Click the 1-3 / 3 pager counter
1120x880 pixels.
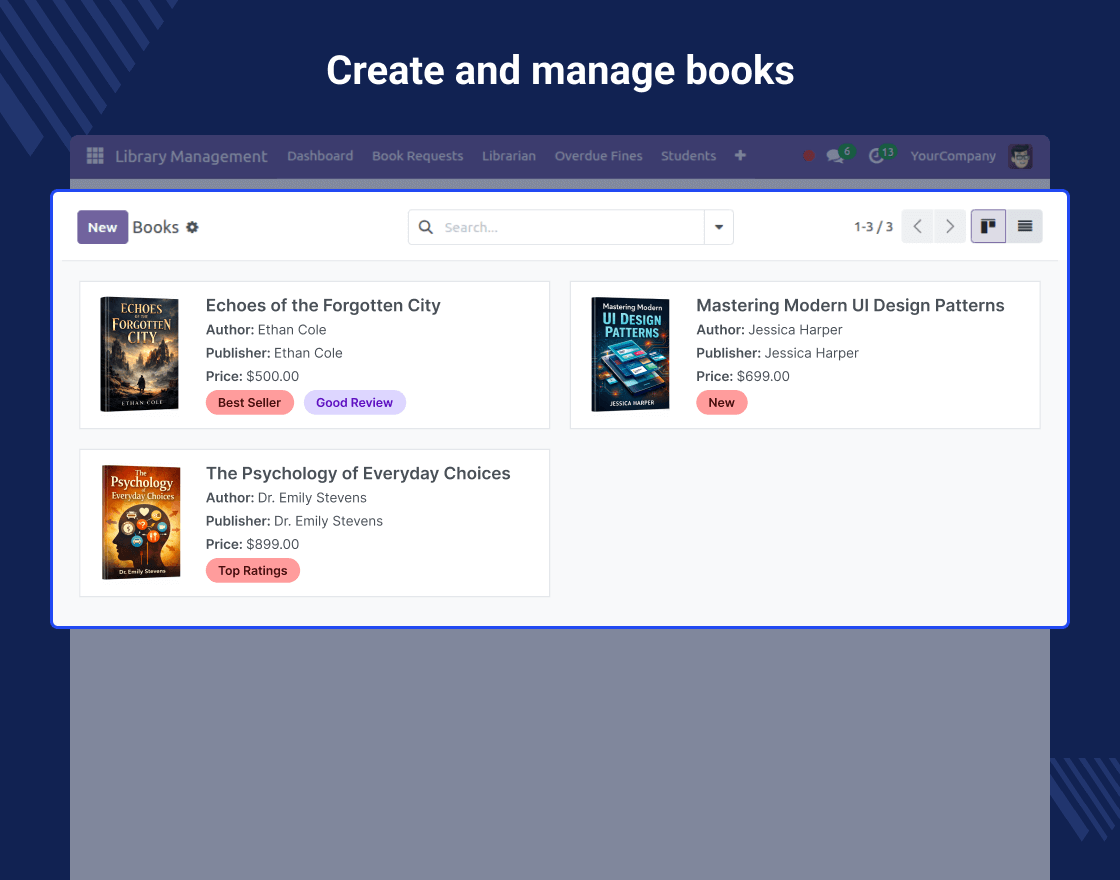click(874, 226)
